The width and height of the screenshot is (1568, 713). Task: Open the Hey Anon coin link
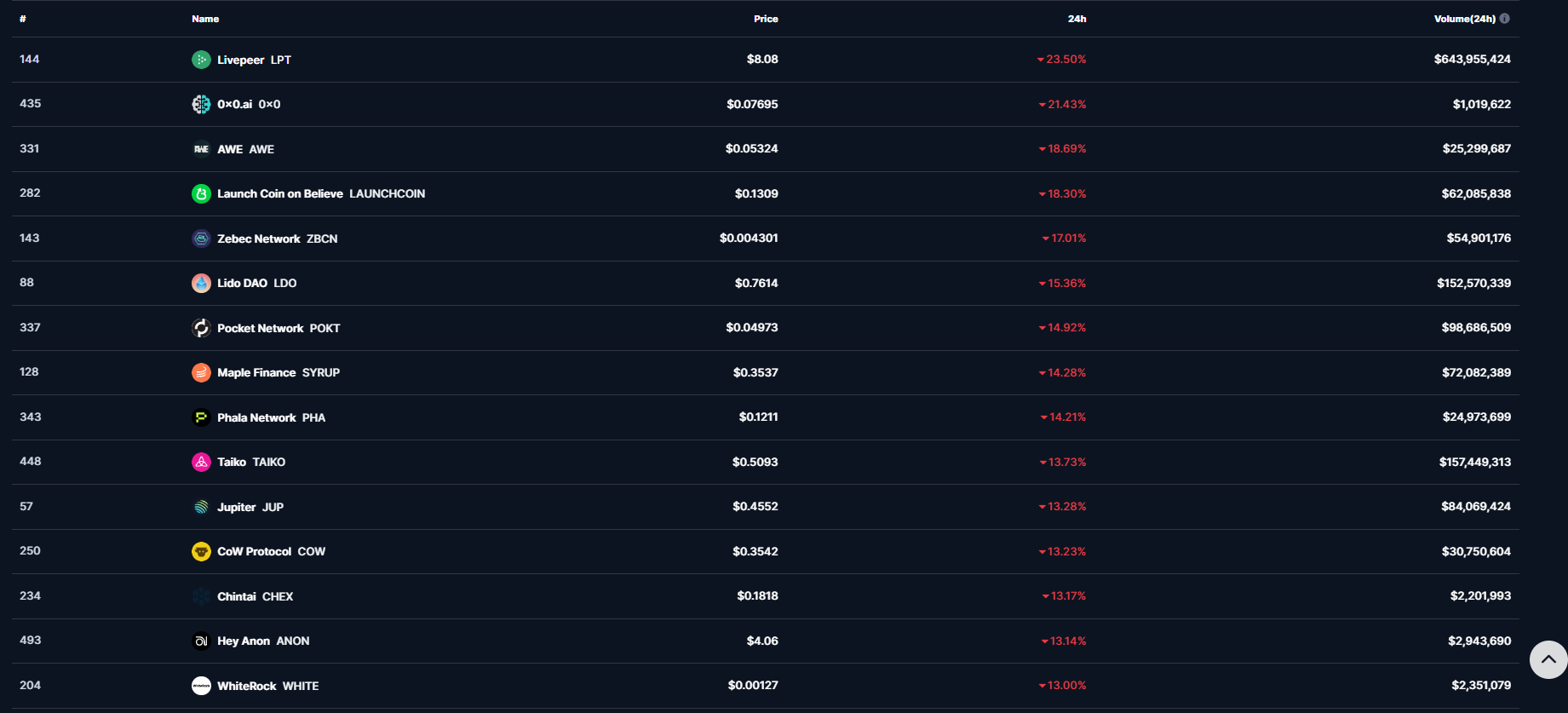(244, 641)
